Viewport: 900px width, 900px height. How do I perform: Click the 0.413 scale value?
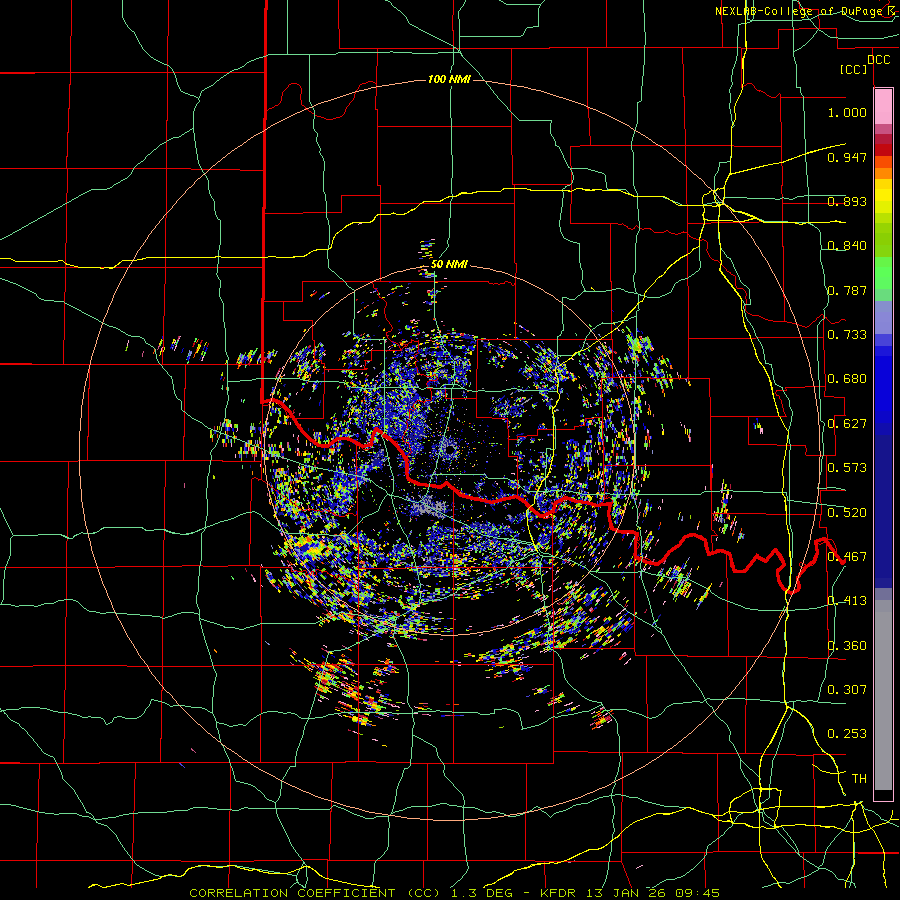[847, 601]
